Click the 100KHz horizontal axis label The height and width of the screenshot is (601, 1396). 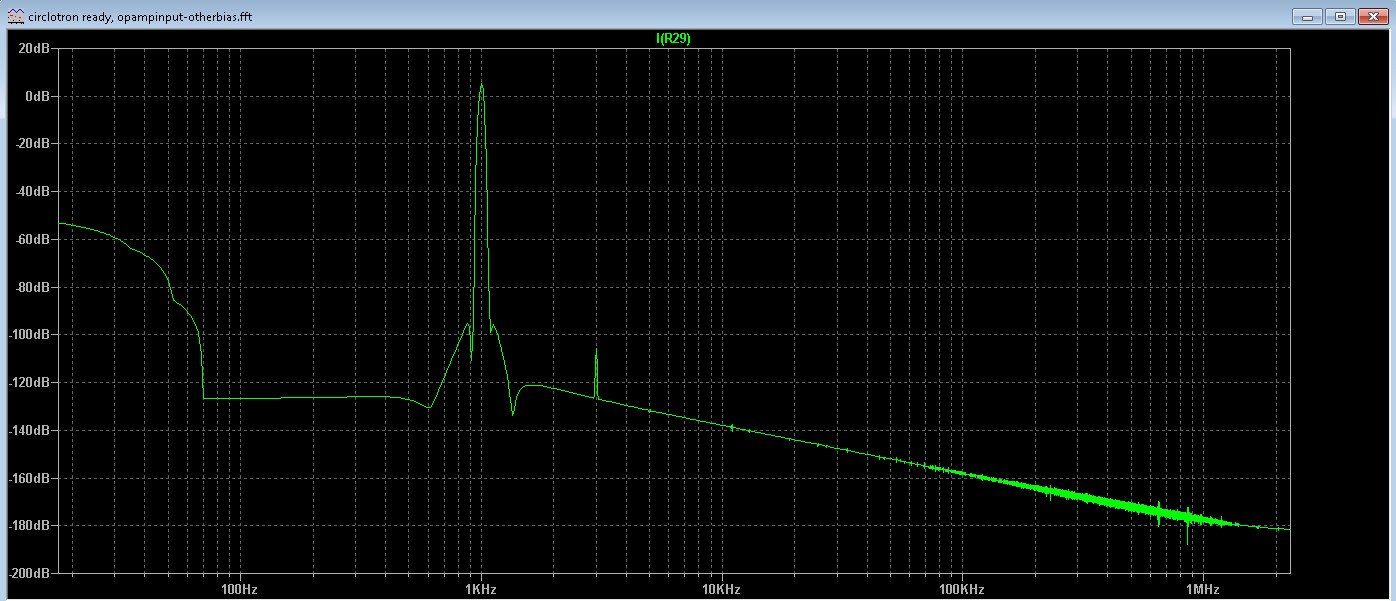point(962,590)
